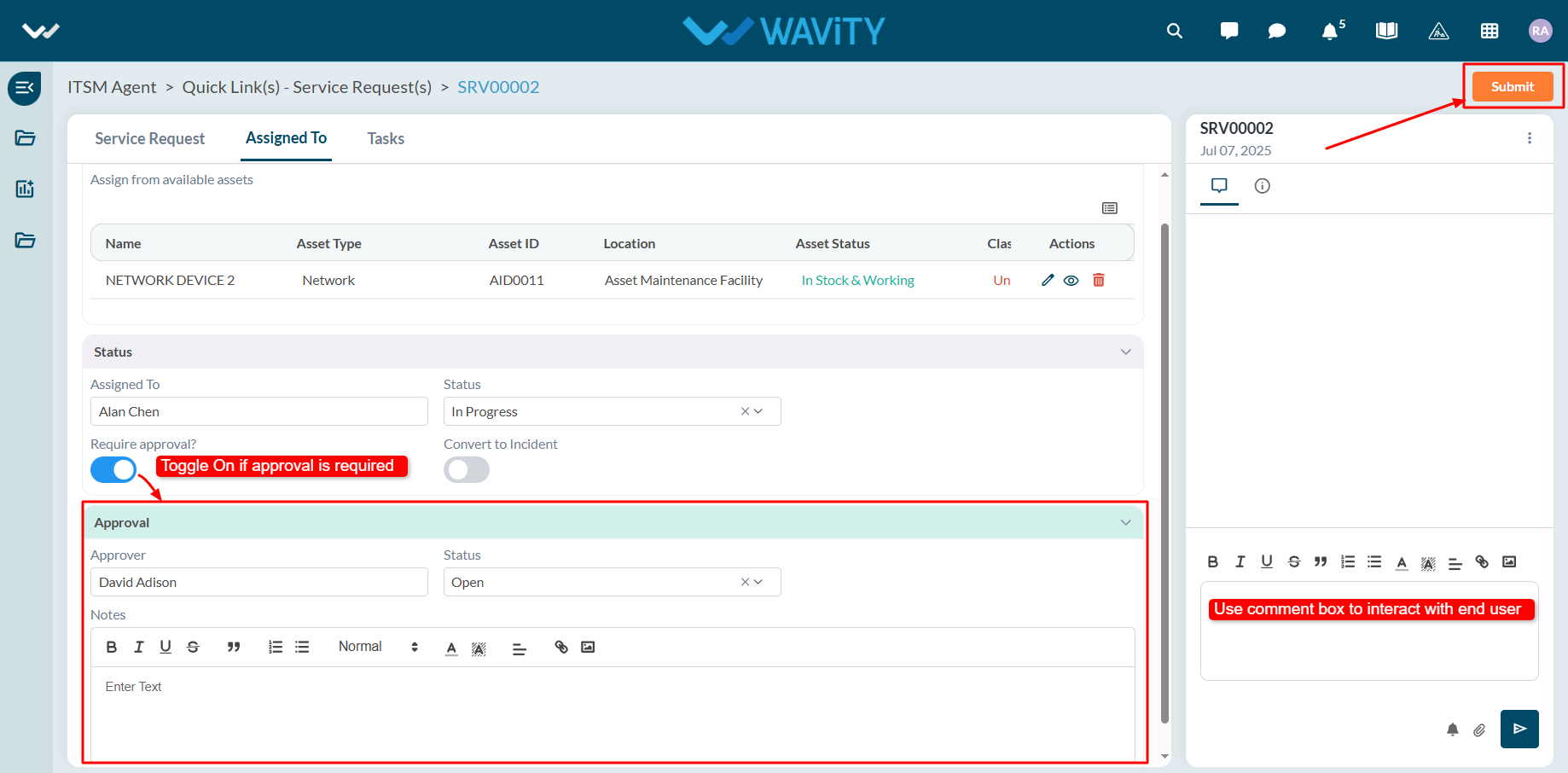
Task: Send the comment with arrow button
Action: click(1519, 729)
